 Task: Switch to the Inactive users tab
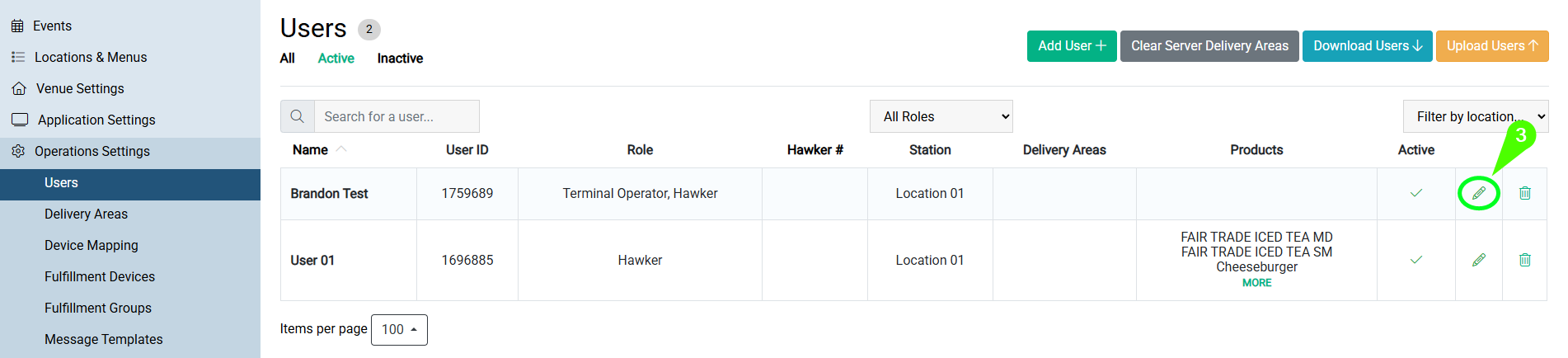pos(400,59)
